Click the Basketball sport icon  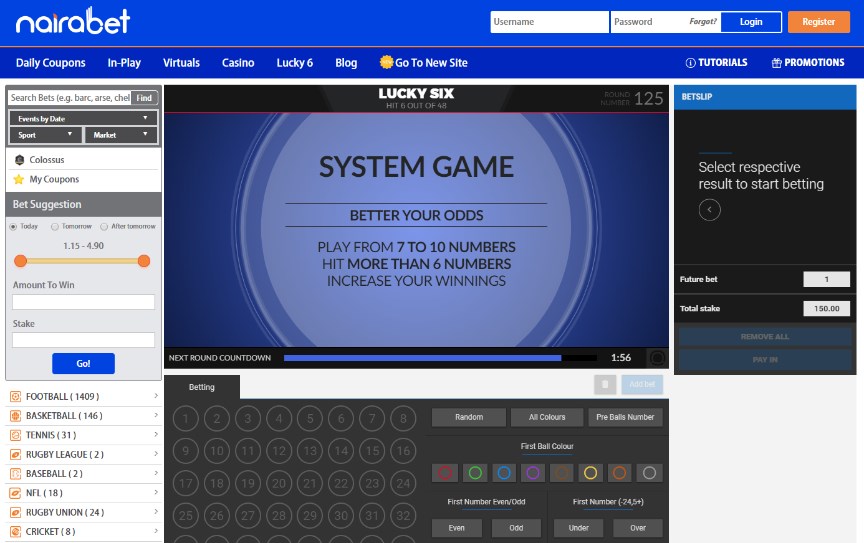pos(15,416)
